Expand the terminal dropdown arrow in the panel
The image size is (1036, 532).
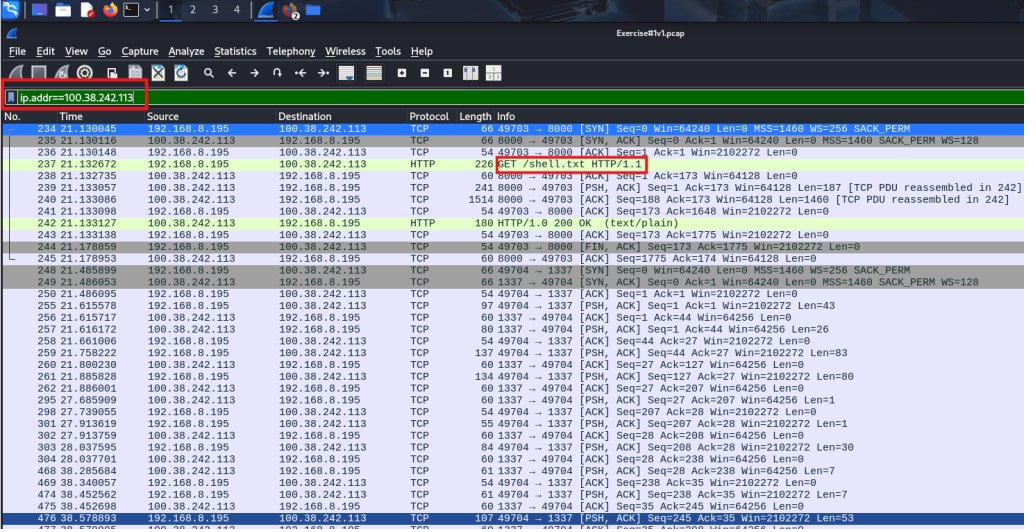coord(147,10)
